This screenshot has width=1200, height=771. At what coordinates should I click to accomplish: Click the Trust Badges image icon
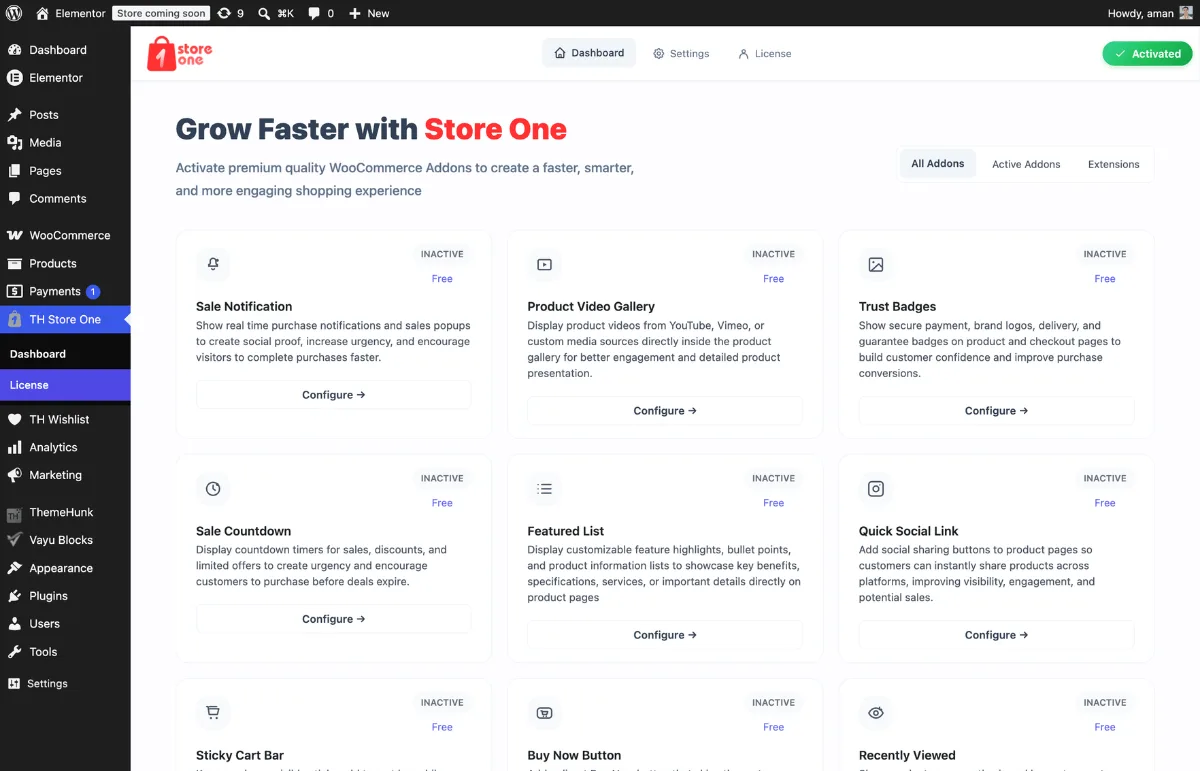(876, 264)
